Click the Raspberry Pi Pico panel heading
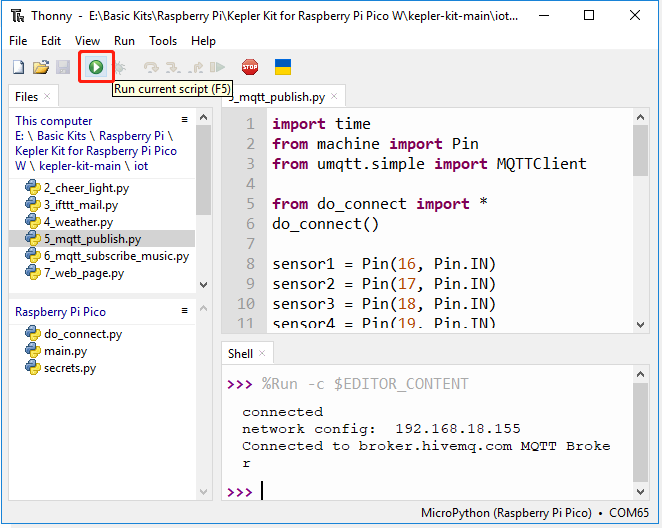 pyautogui.click(x=60, y=312)
